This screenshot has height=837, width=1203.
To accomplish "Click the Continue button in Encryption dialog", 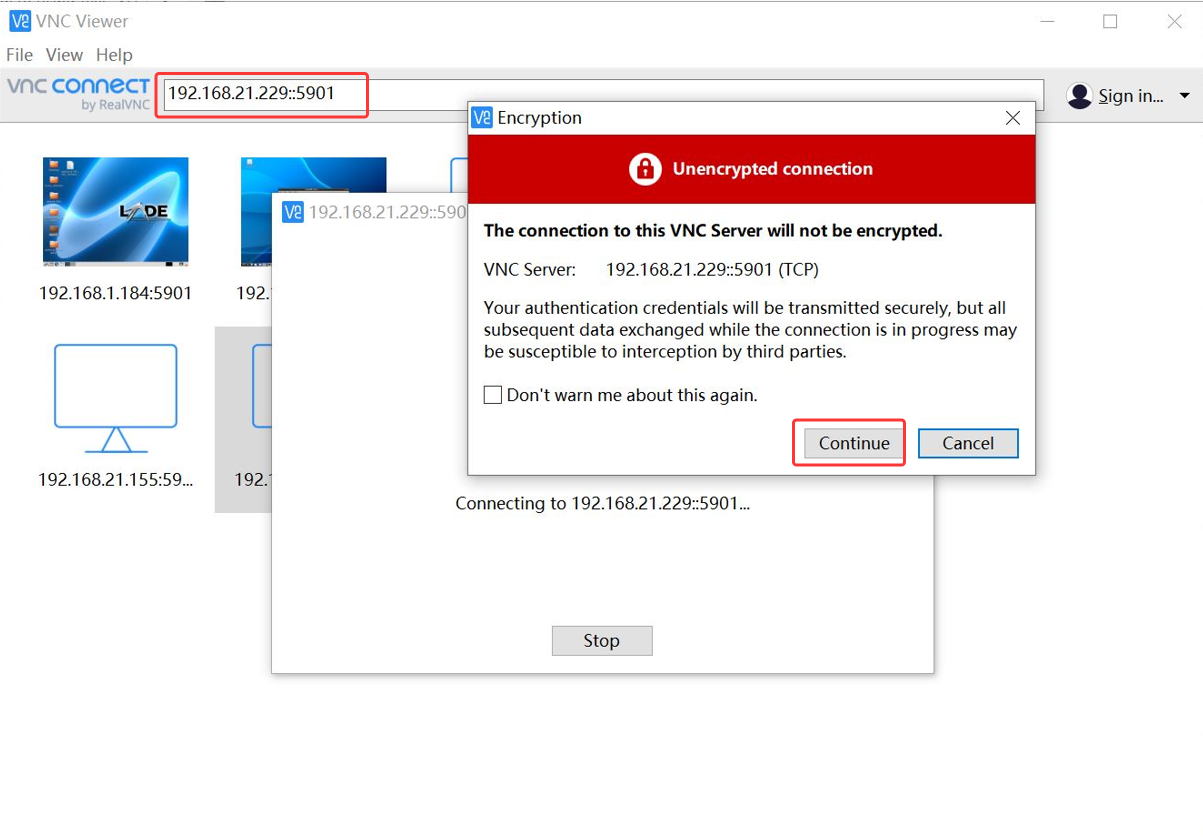I will pos(853,443).
